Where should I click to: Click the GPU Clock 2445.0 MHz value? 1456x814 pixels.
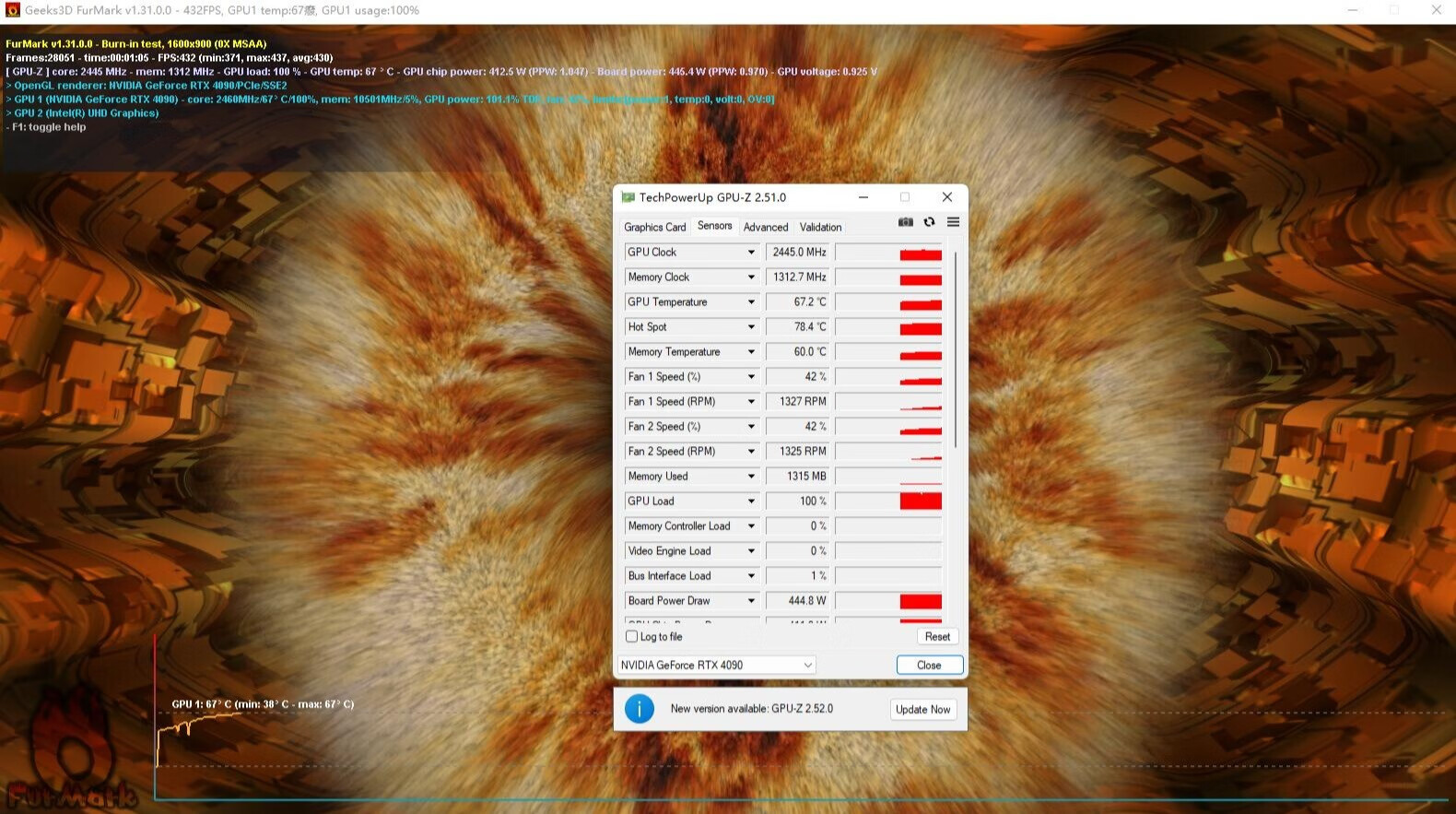[797, 252]
